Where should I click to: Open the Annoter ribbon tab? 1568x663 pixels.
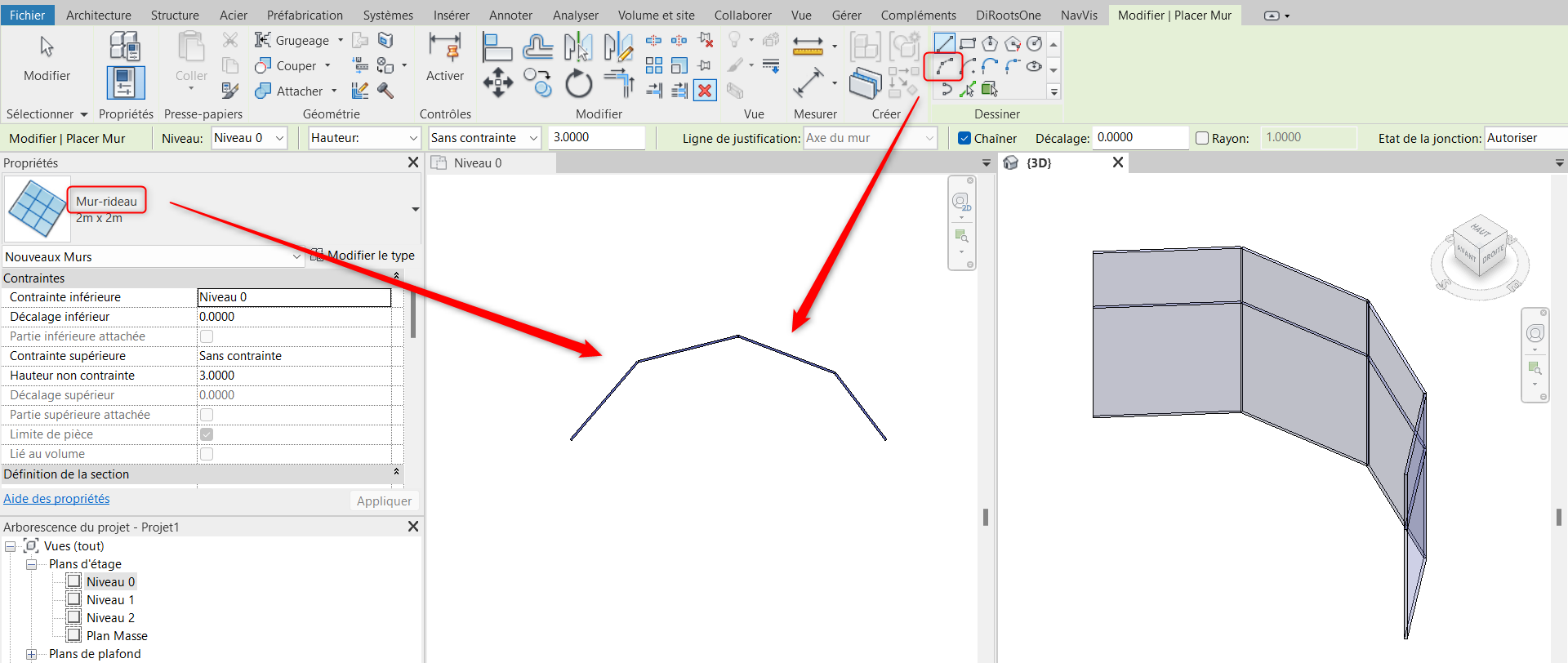pyautogui.click(x=510, y=15)
